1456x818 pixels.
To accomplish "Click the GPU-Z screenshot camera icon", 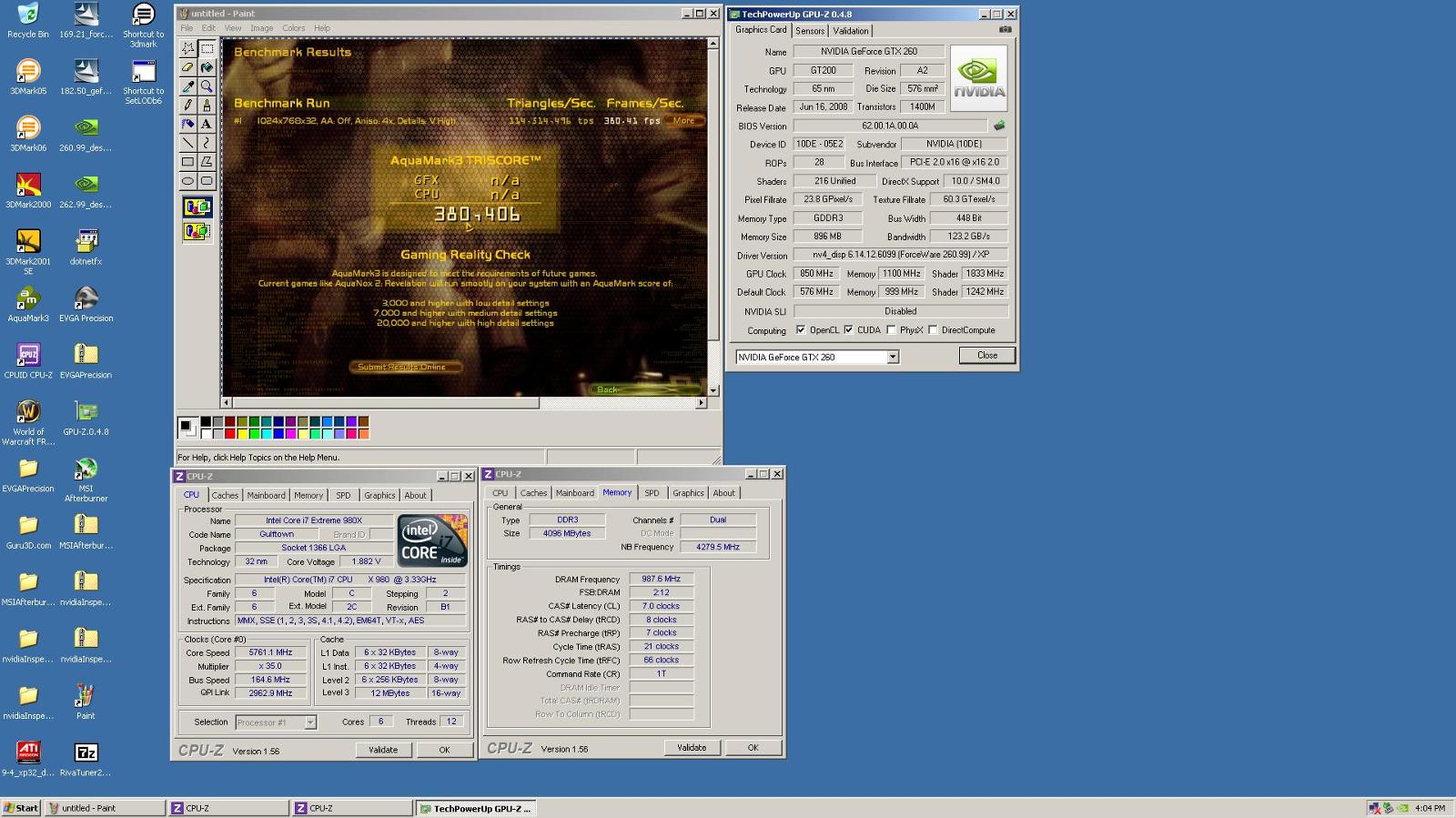I will (x=1005, y=30).
